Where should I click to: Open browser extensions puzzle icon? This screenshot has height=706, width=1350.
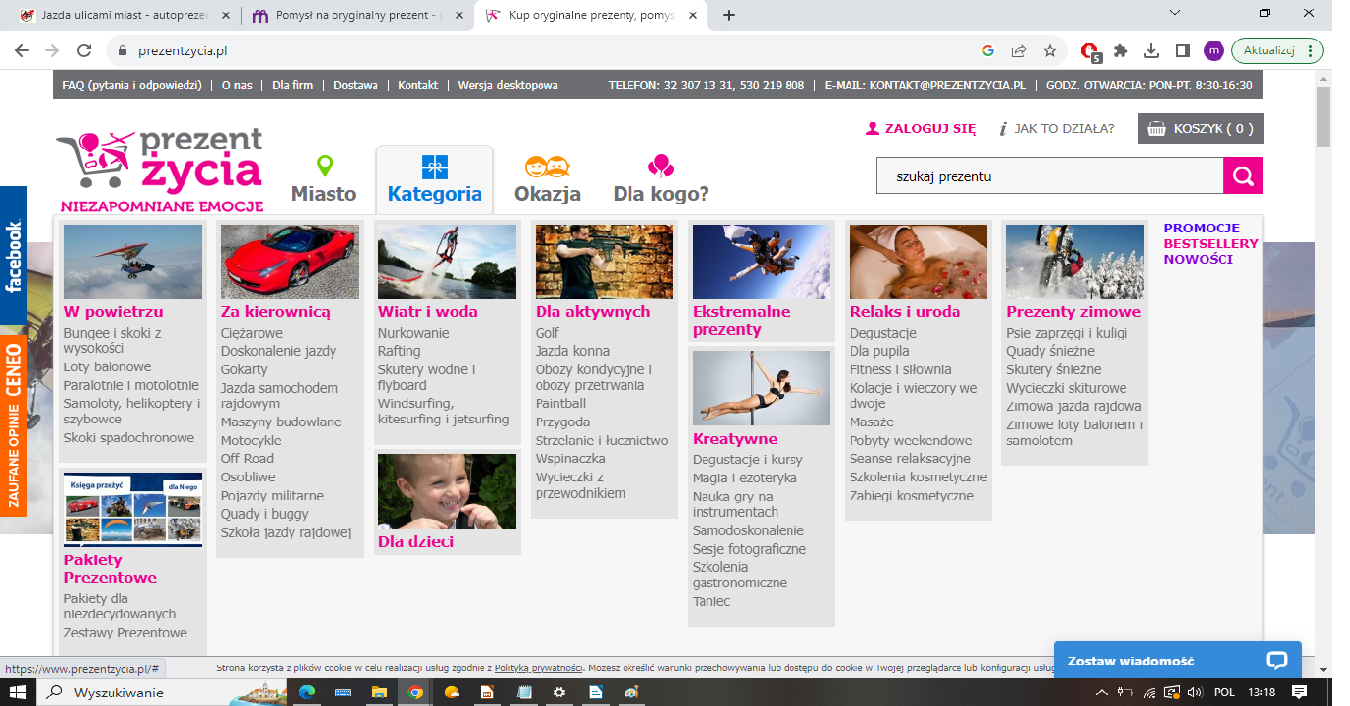pos(1120,50)
